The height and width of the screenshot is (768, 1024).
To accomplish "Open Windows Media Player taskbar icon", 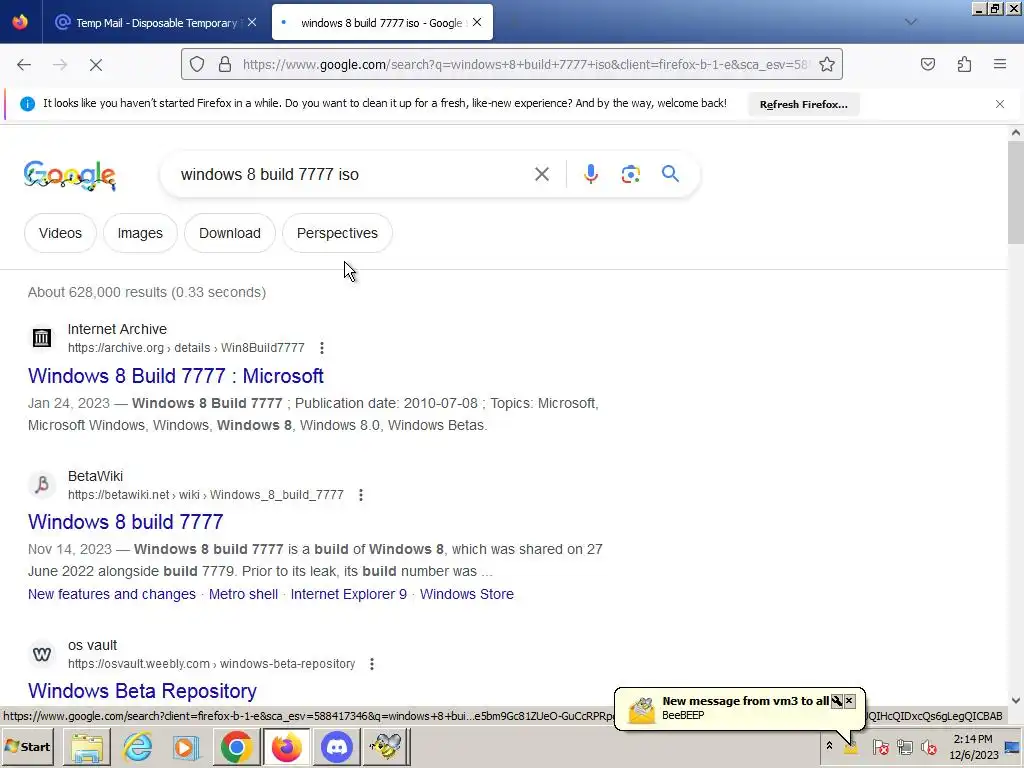I will 186,746.
